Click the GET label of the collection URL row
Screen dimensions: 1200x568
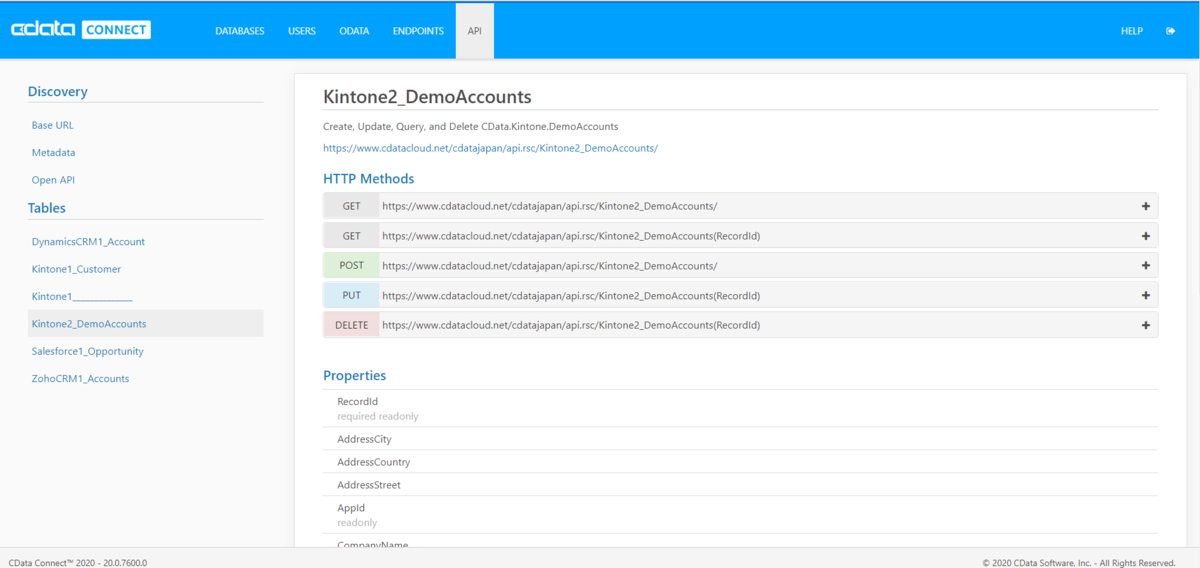click(351, 206)
